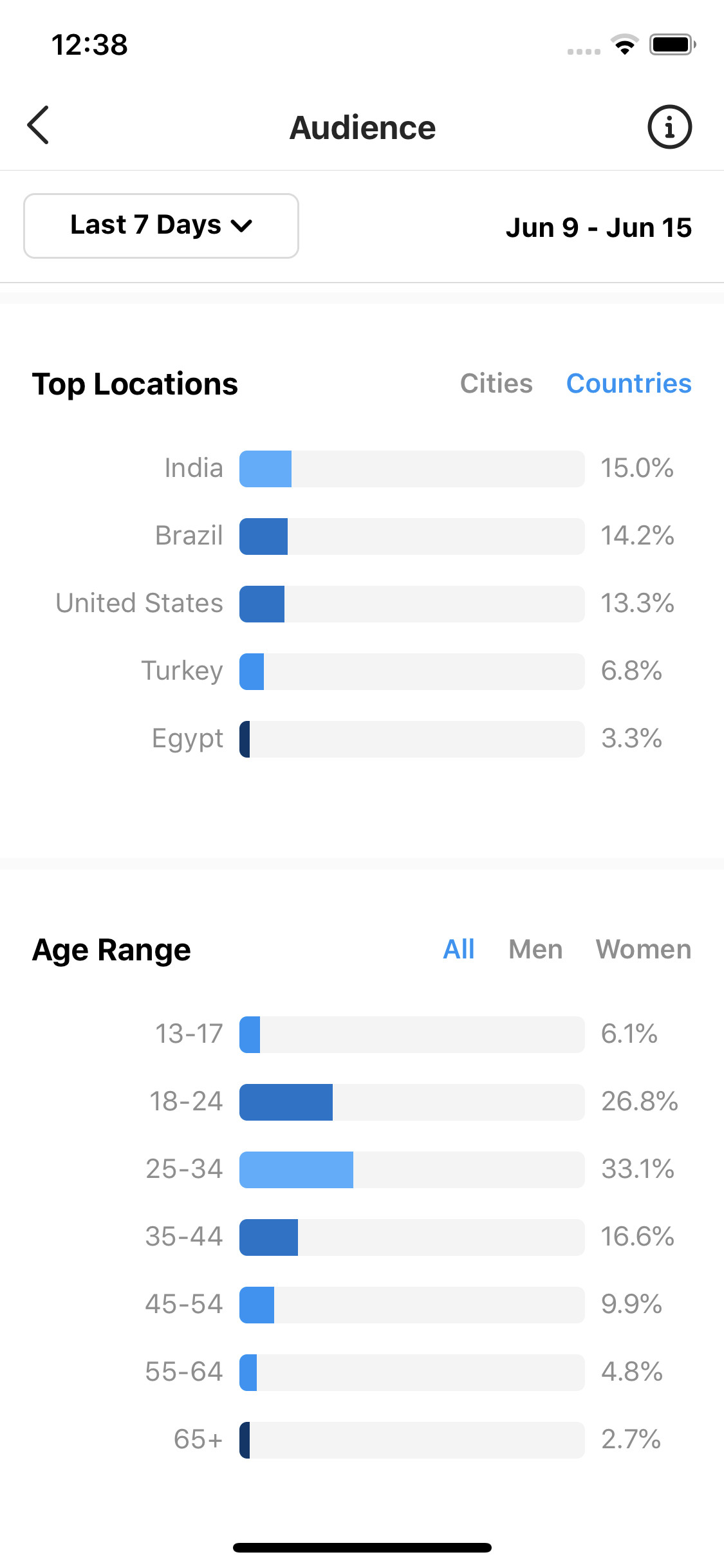The image size is (724, 1568).
Task: Open the Last 7 Days dropdown
Action: [x=161, y=226]
